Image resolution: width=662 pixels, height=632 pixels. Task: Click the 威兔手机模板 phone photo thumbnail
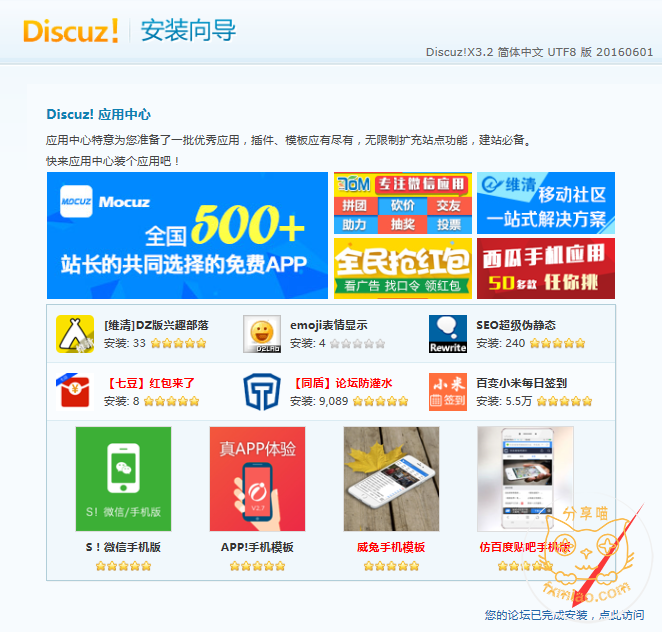391,479
